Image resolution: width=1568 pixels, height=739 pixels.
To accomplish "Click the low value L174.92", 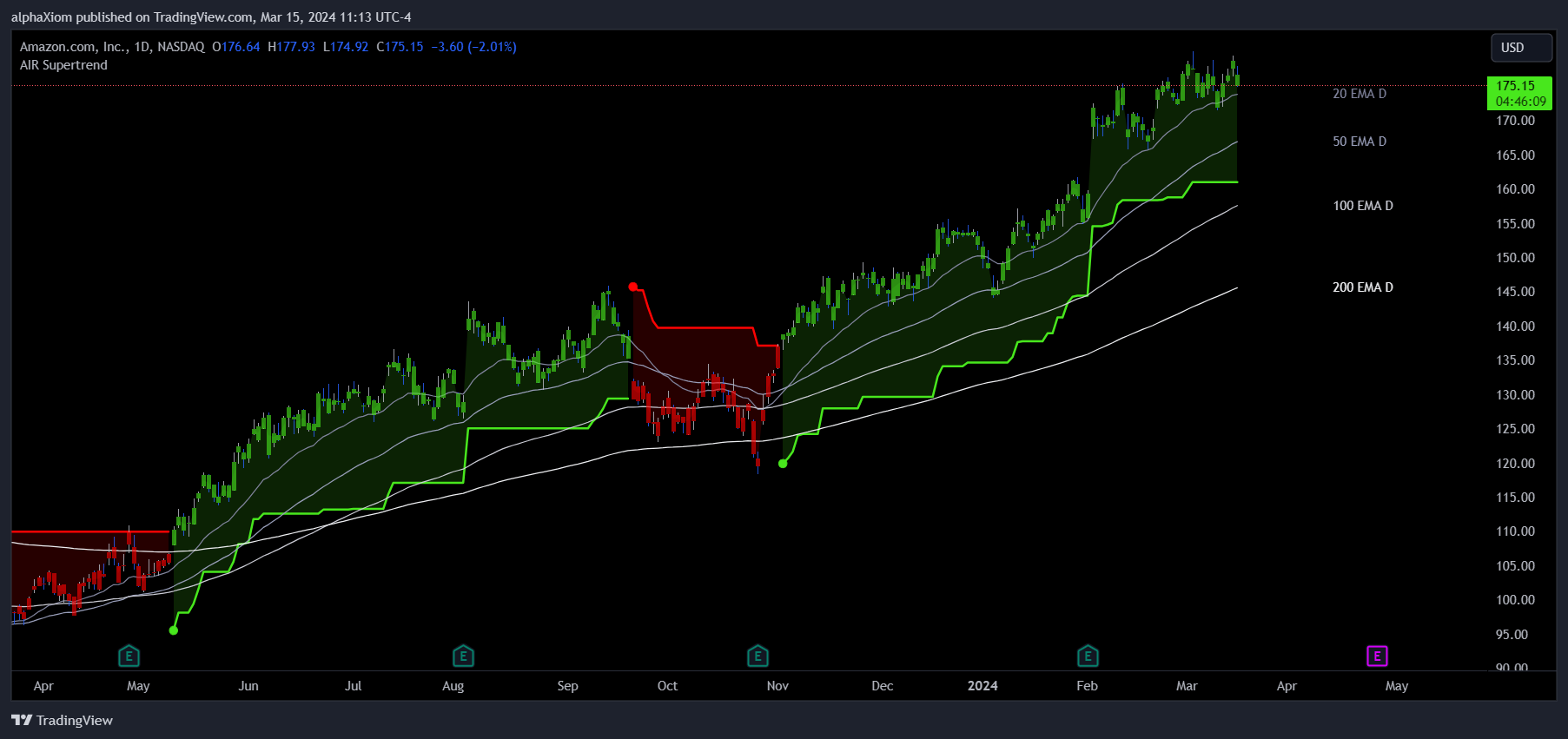I will pyautogui.click(x=346, y=47).
